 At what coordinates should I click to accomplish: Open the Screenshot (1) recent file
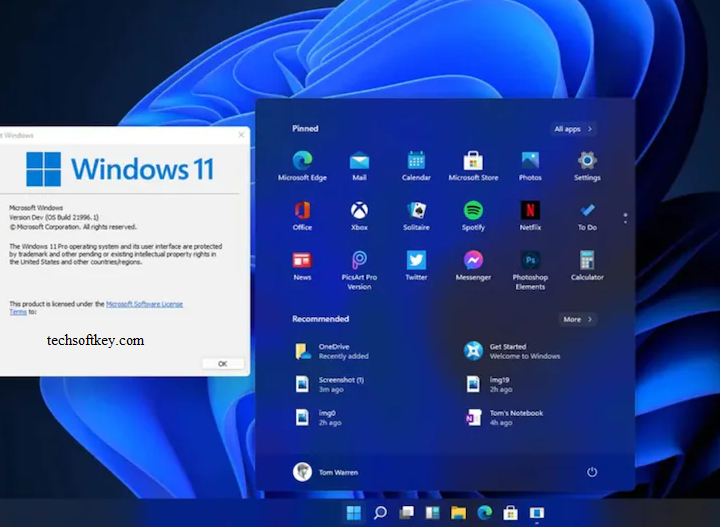coord(329,384)
